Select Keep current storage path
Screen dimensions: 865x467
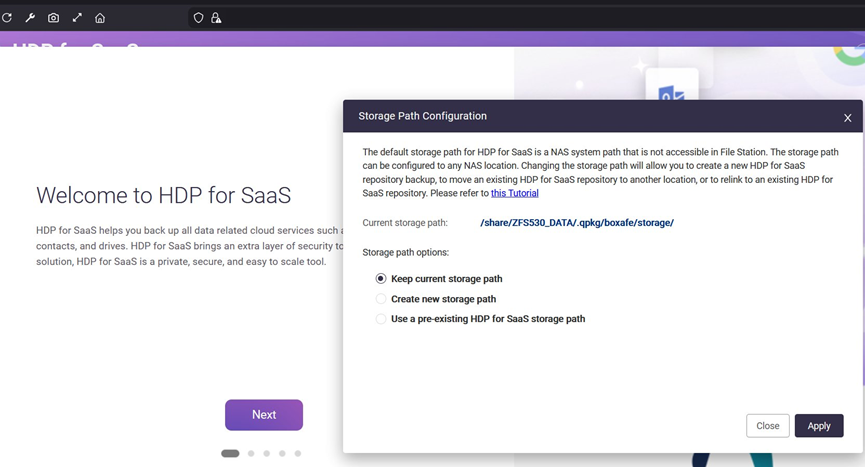click(x=381, y=279)
